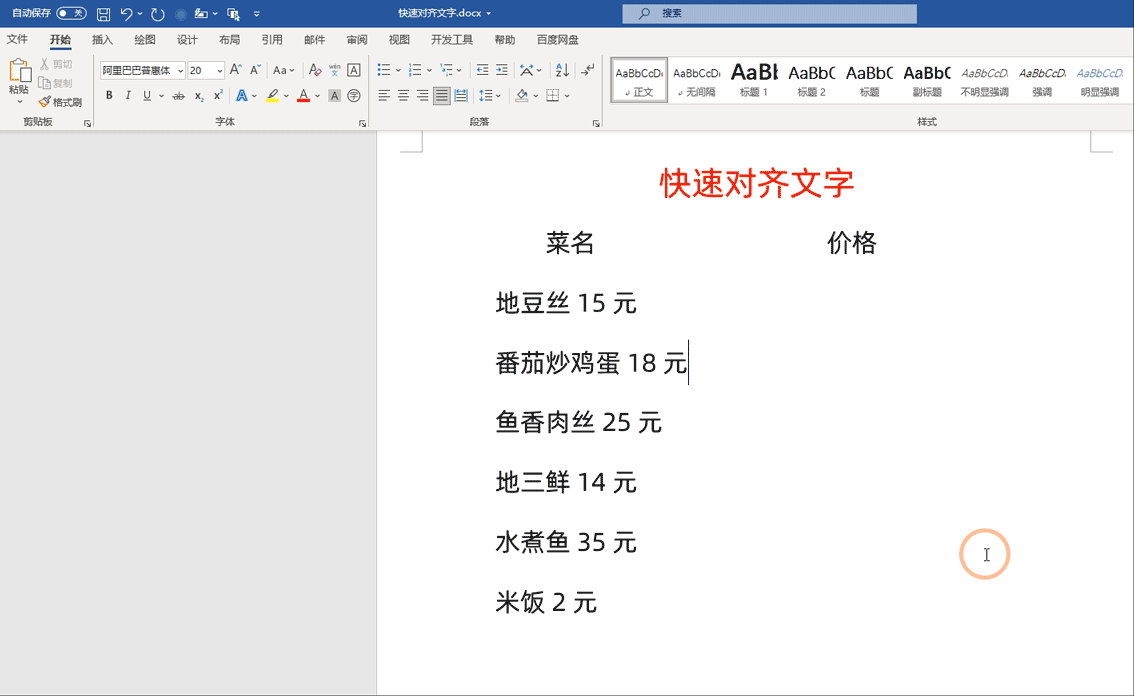Center align text

point(404,96)
